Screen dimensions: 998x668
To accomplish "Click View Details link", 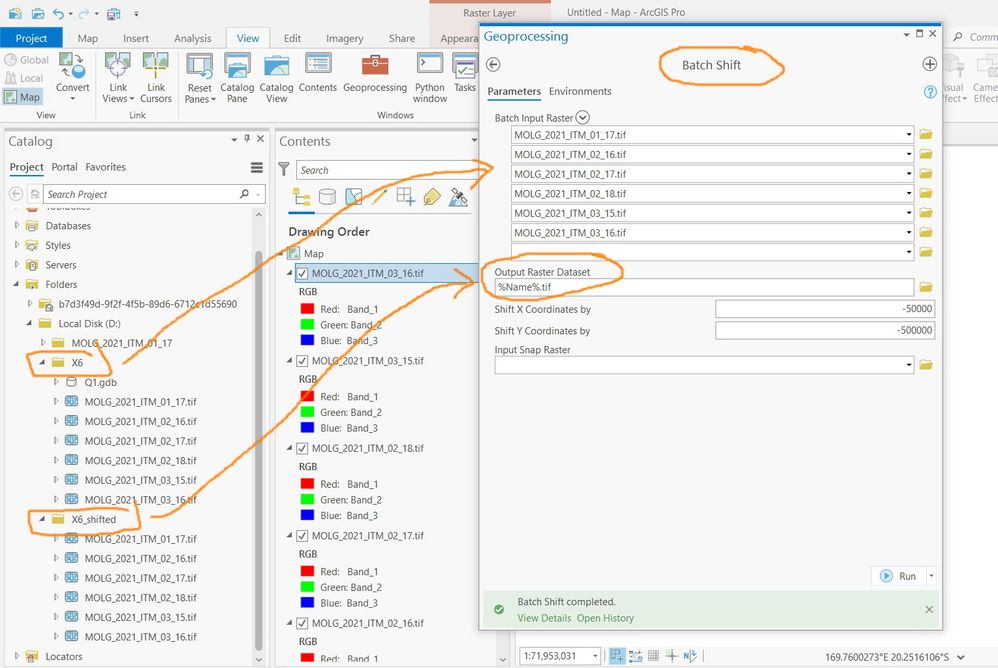I will [x=544, y=618].
